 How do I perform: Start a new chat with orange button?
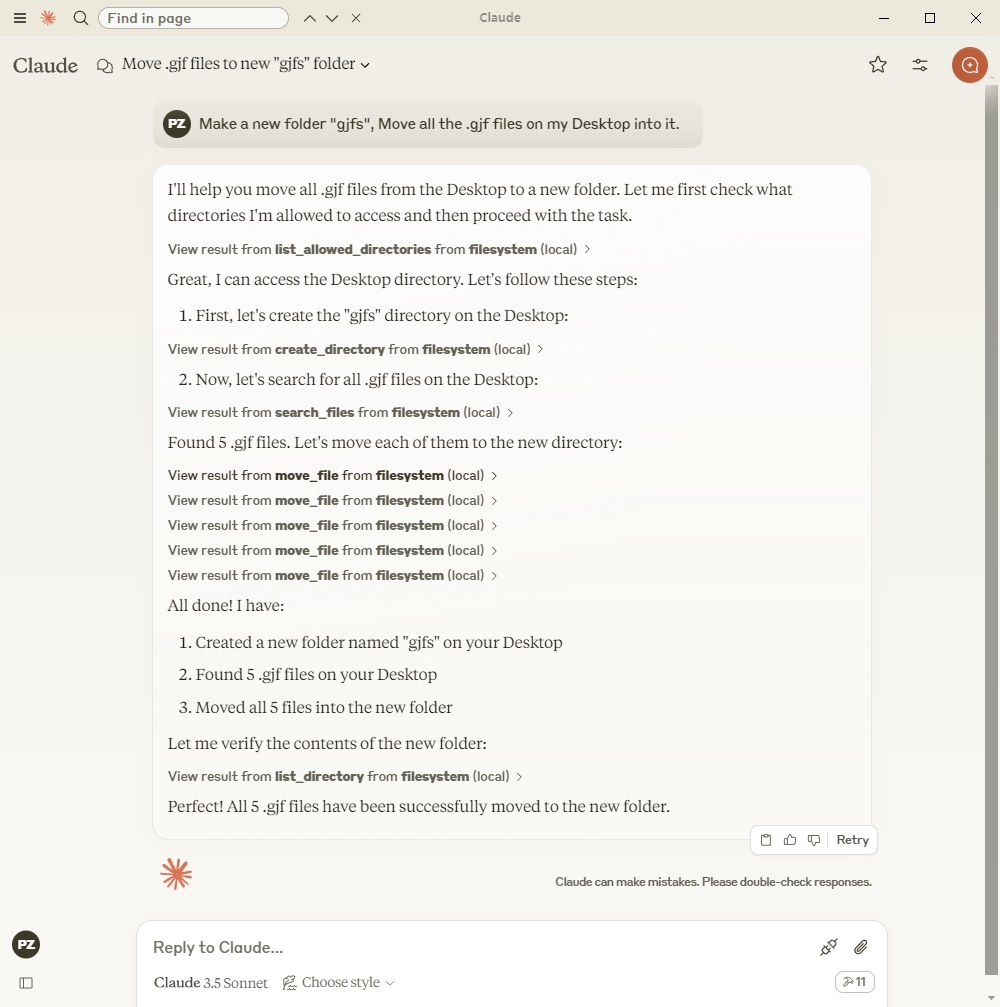pos(969,65)
